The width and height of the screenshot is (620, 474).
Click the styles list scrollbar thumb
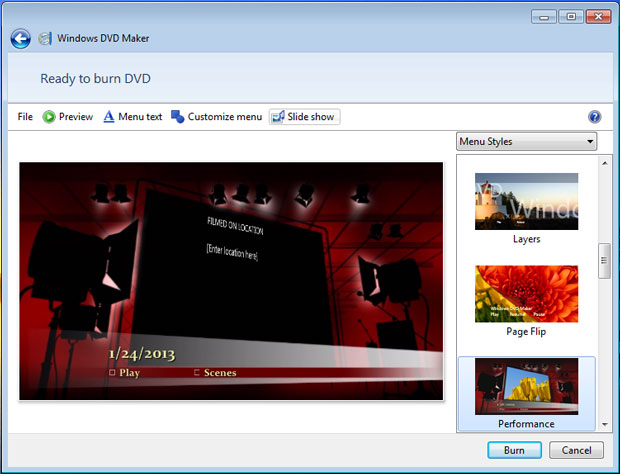604,261
